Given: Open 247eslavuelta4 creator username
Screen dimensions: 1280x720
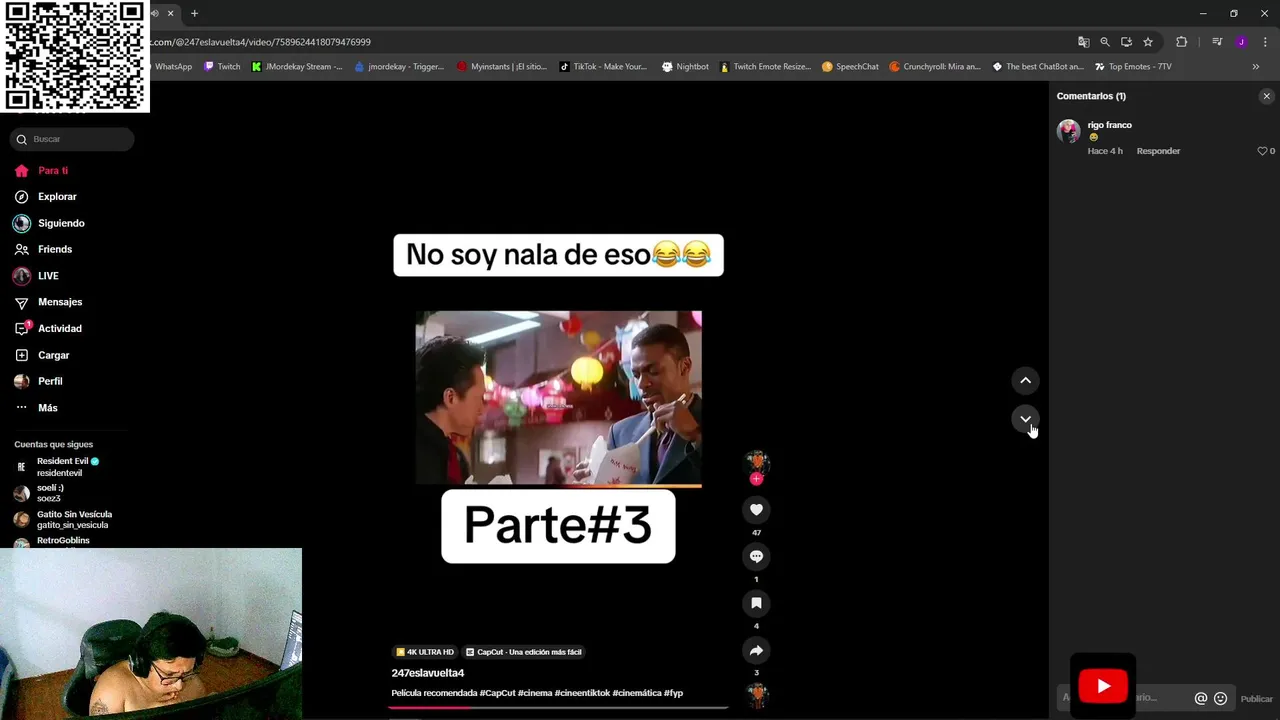Looking at the screenshot, I should (x=427, y=673).
